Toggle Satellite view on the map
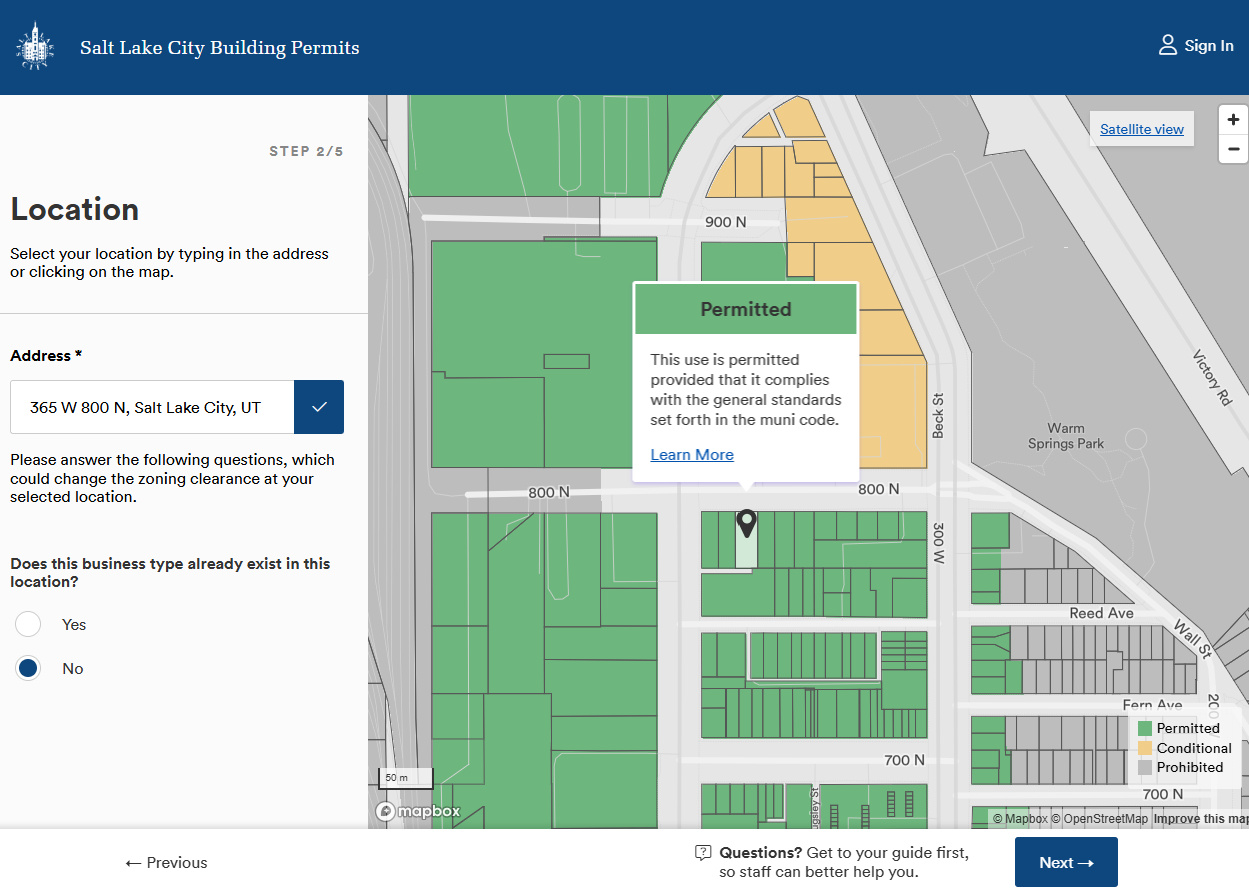Image resolution: width=1249 pixels, height=895 pixels. (1141, 128)
